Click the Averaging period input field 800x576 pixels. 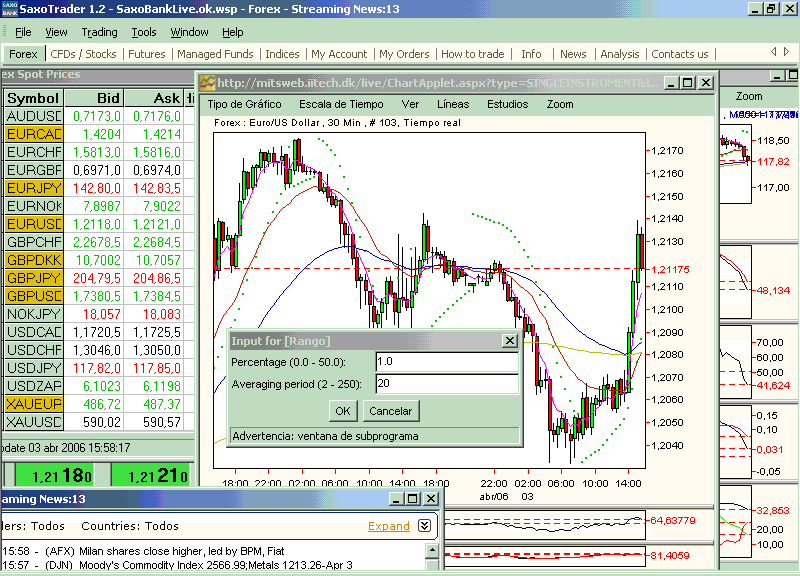(x=447, y=384)
